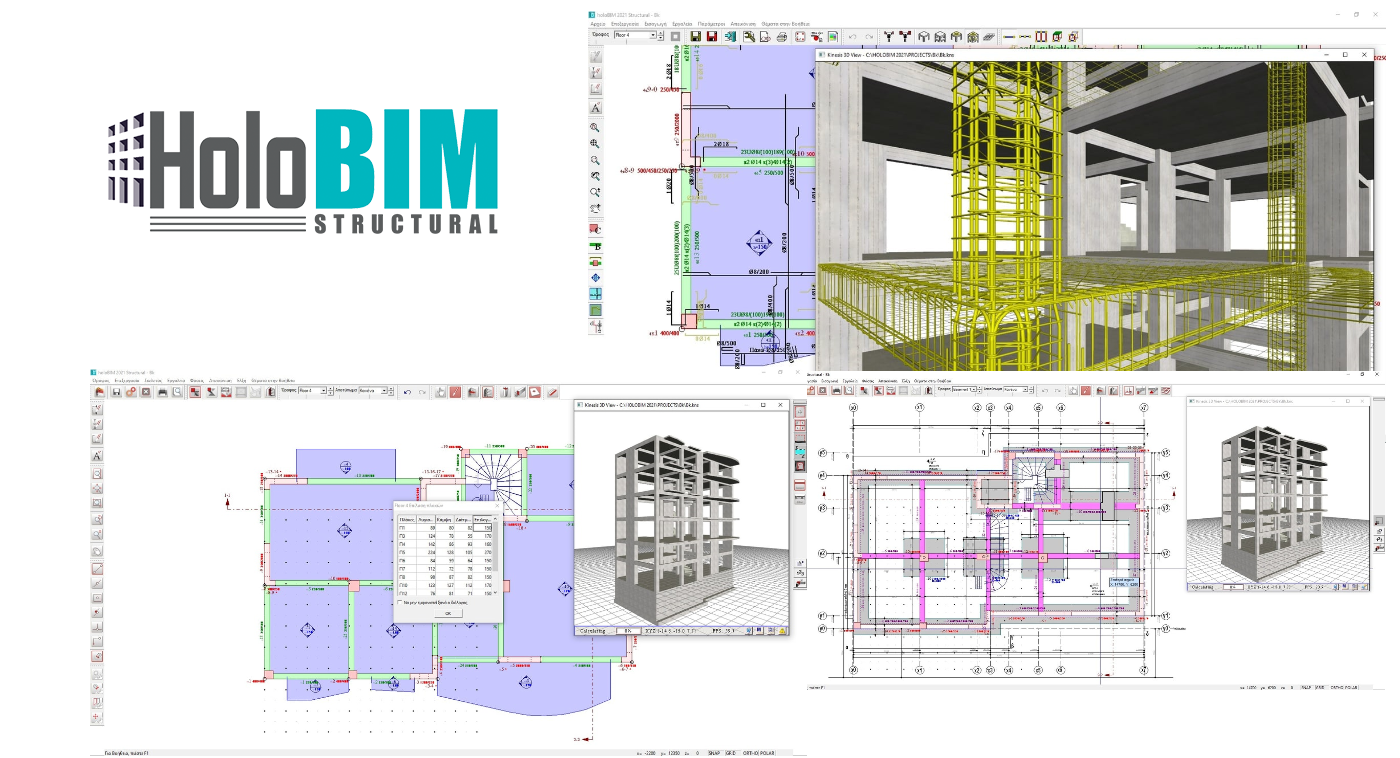Viewport: 1400px width, 758px height.
Task: Click OK button in slab table dialog
Action: [x=448, y=613]
